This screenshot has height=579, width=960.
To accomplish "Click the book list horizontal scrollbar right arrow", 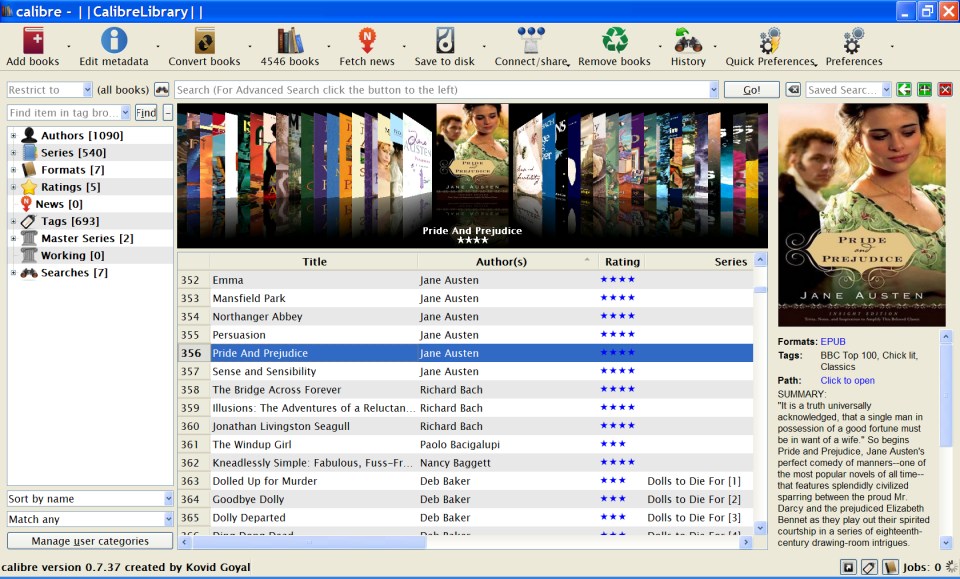I will click(x=746, y=542).
